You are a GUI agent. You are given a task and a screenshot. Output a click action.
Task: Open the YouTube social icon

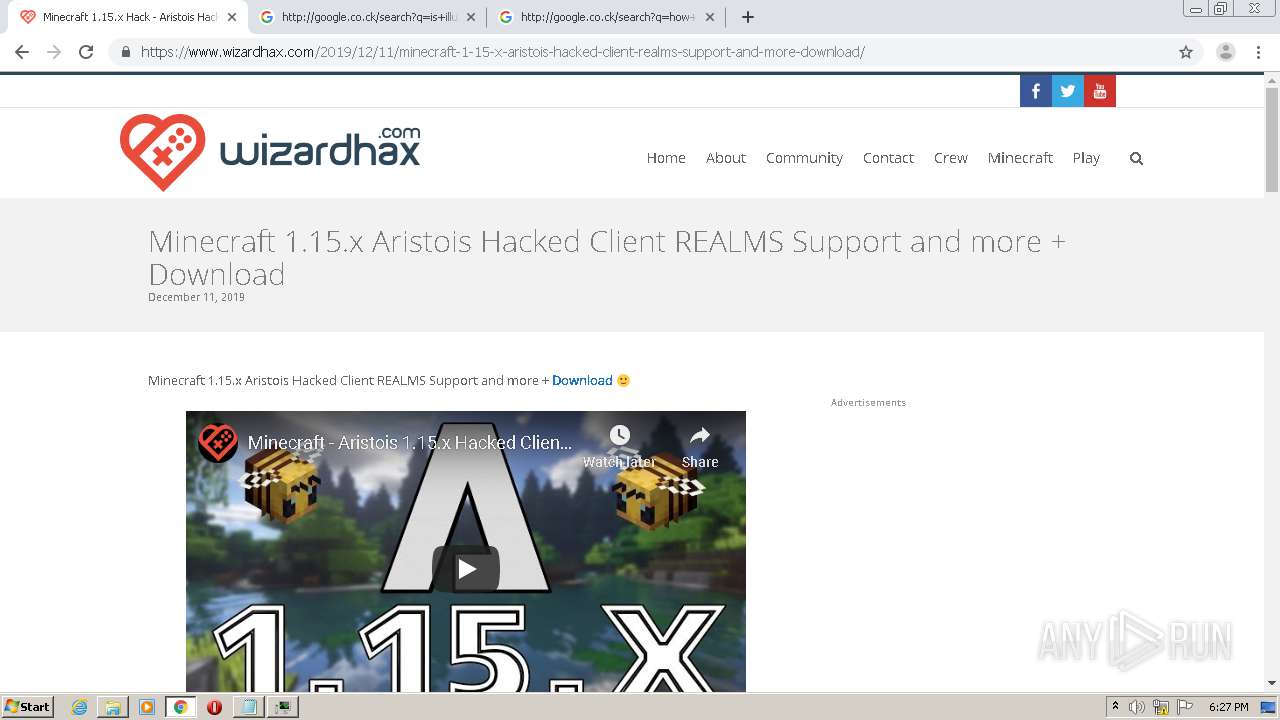1100,91
